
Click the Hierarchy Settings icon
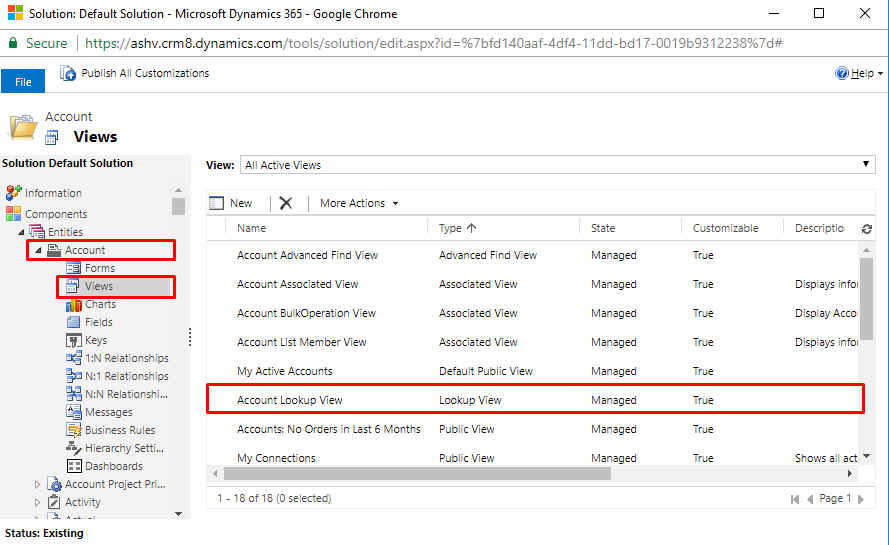click(x=74, y=448)
